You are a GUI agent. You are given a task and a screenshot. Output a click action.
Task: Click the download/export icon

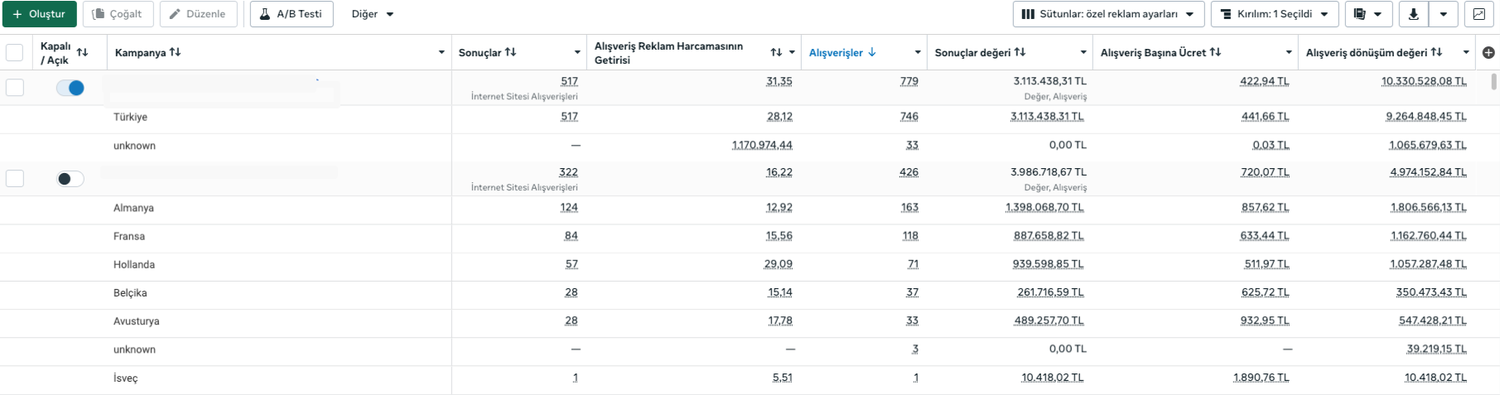1413,14
